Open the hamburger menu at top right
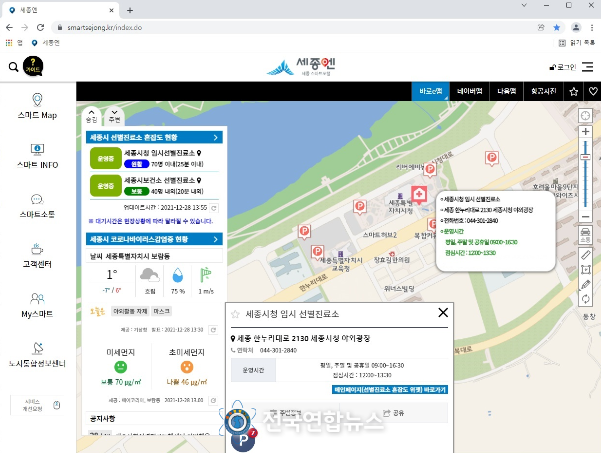The height and width of the screenshot is (453, 601). [x=588, y=67]
